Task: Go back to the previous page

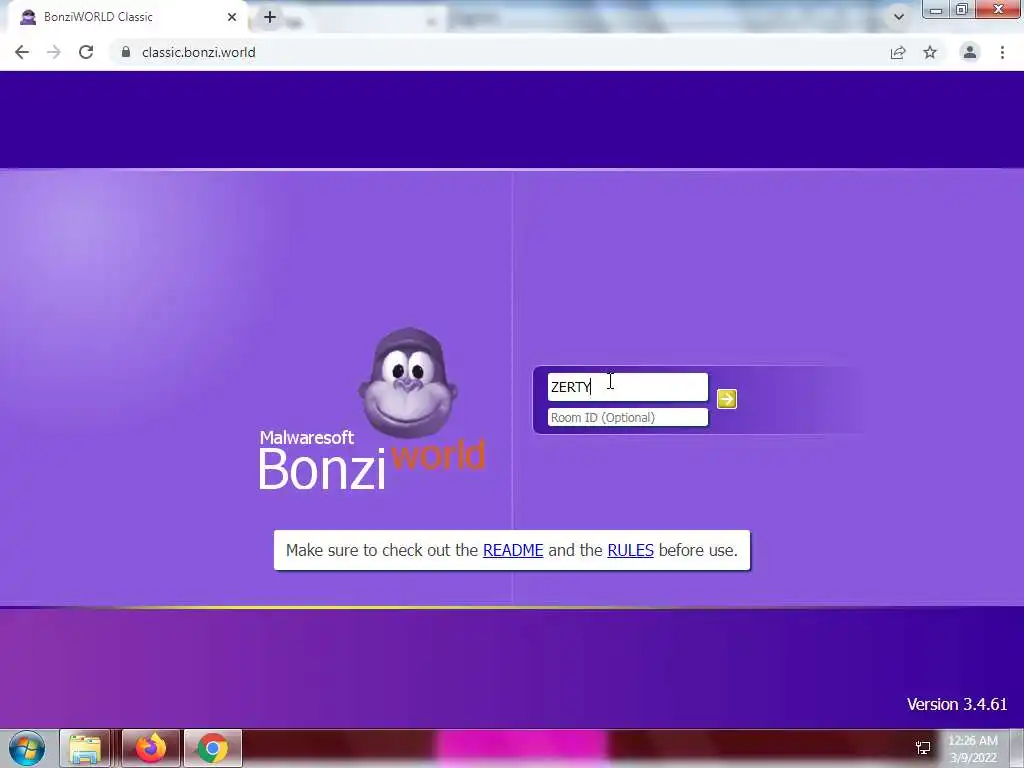Action: point(22,52)
